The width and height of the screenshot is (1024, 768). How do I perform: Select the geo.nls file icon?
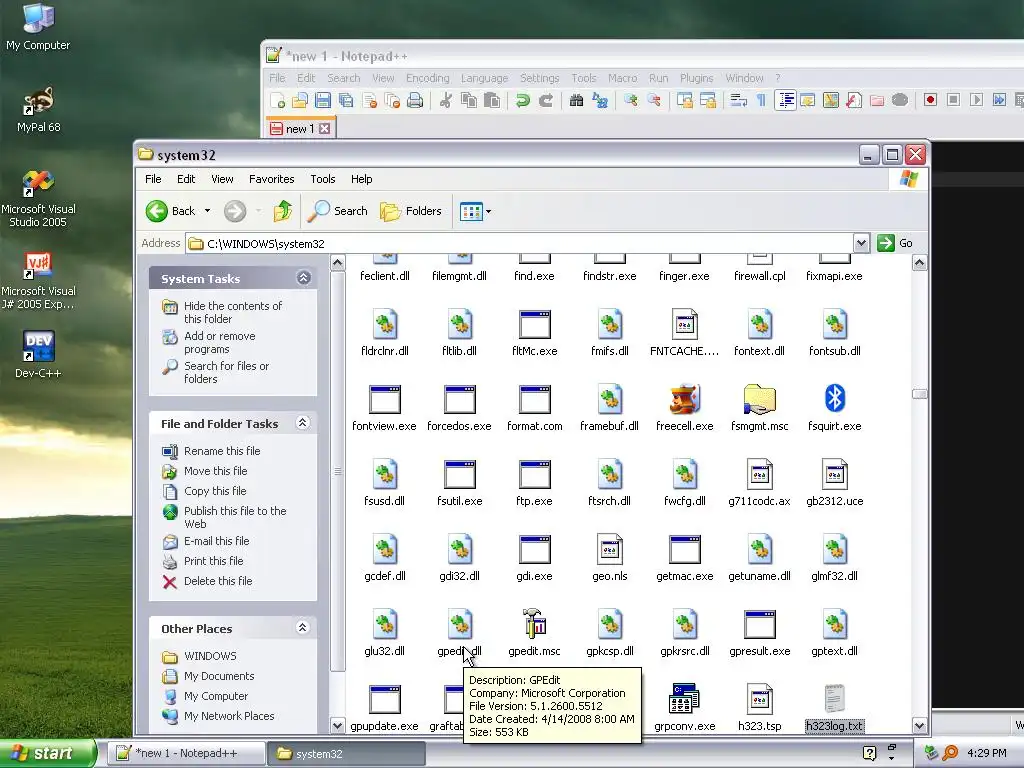click(609, 549)
